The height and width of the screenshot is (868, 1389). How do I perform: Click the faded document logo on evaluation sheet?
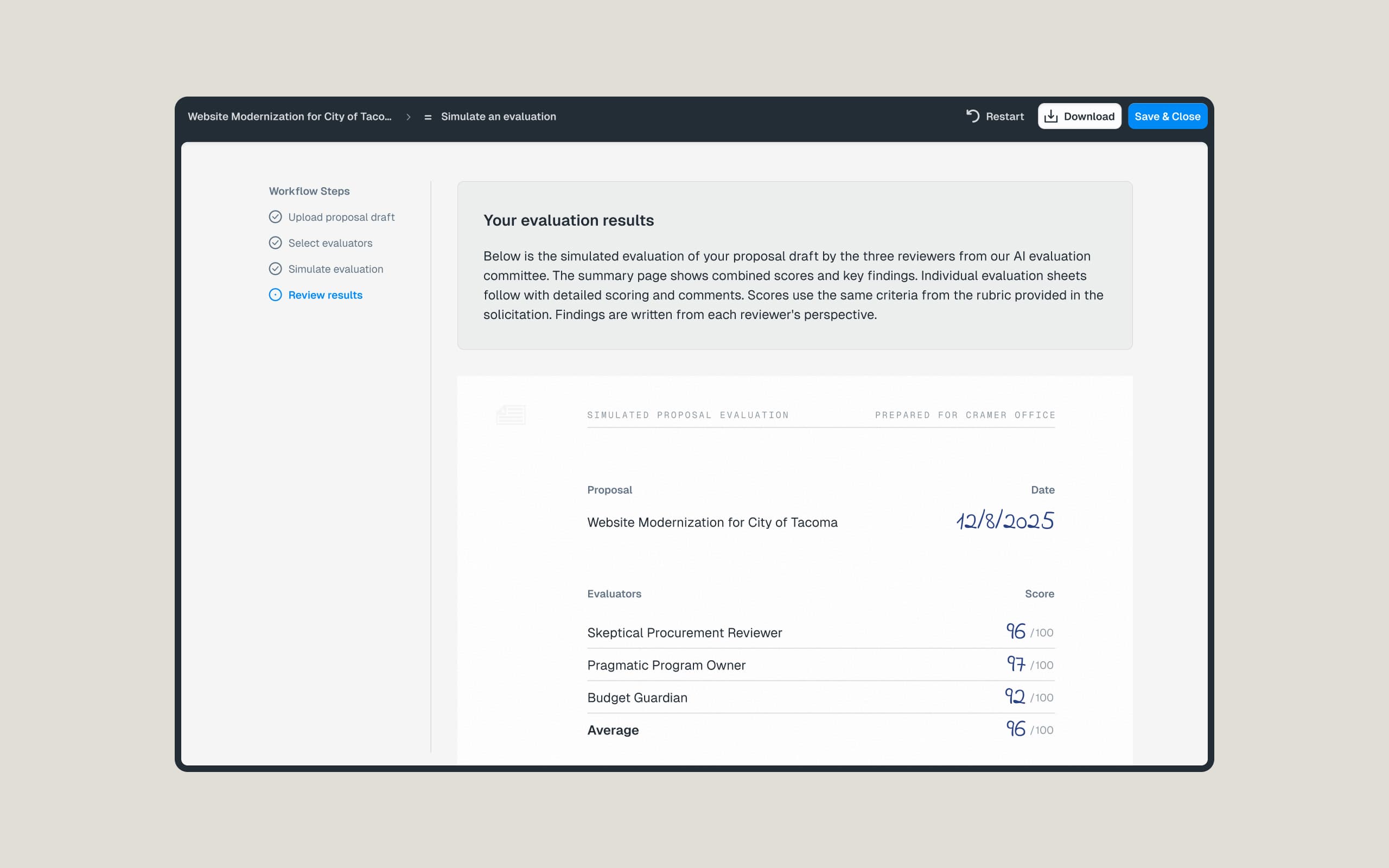point(511,414)
